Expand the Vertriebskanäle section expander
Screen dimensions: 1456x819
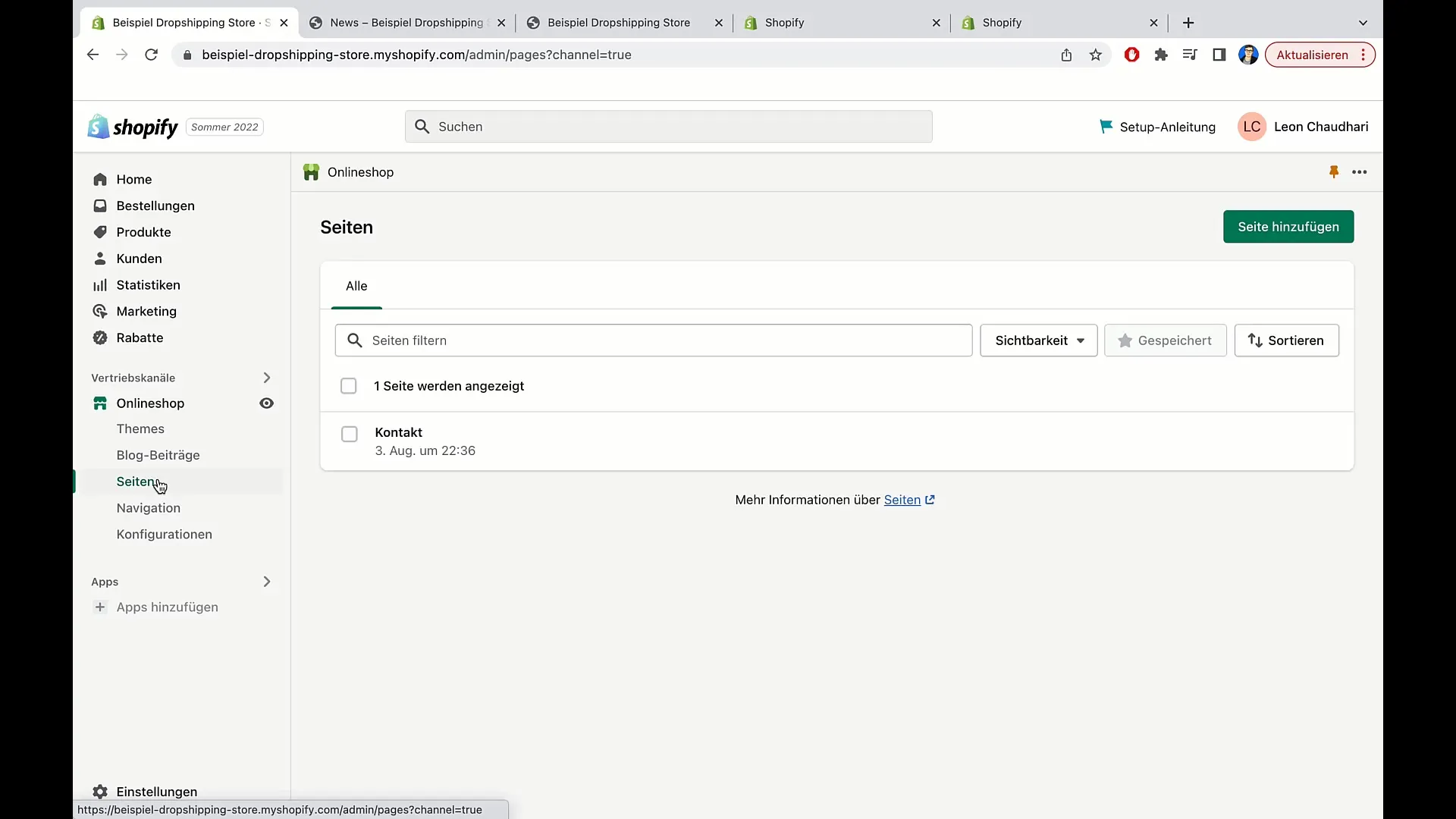(266, 377)
